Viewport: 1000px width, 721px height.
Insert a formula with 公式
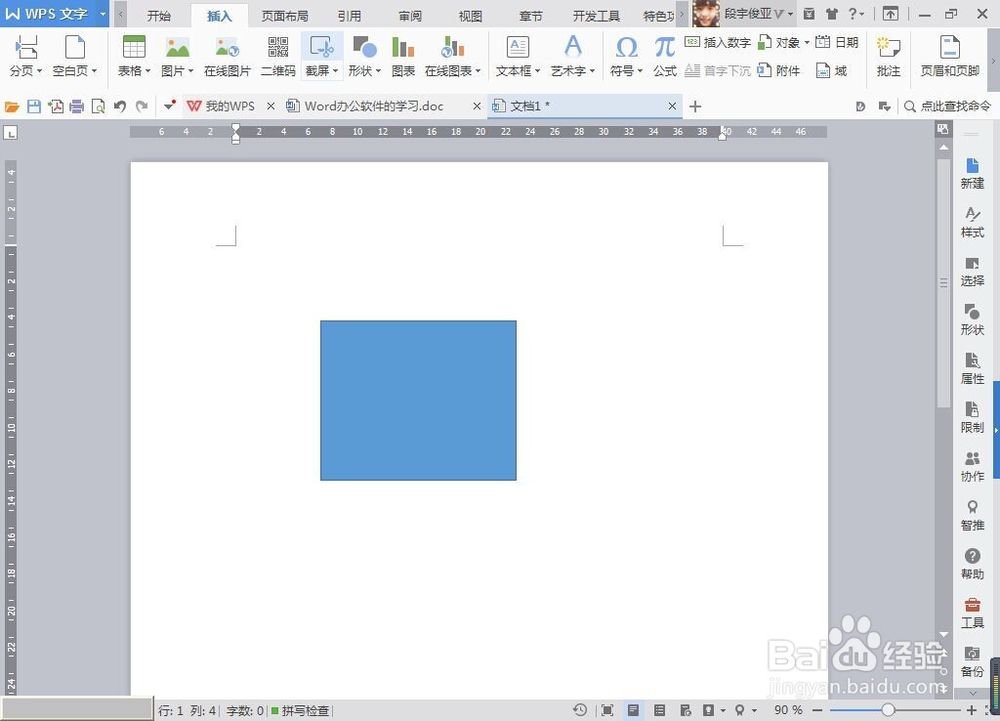point(665,55)
